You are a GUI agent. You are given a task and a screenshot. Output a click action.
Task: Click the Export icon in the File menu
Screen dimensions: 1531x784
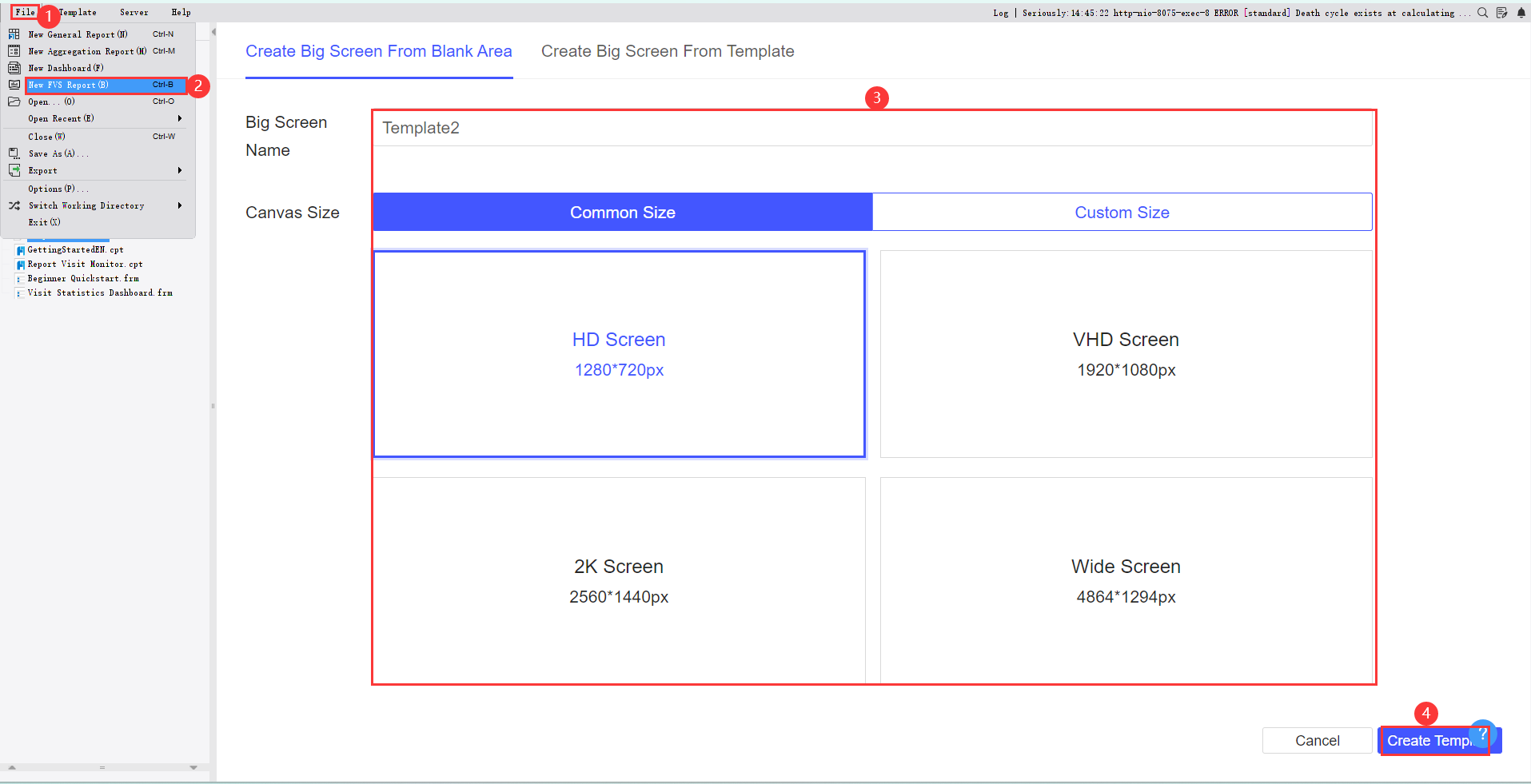[14, 169]
